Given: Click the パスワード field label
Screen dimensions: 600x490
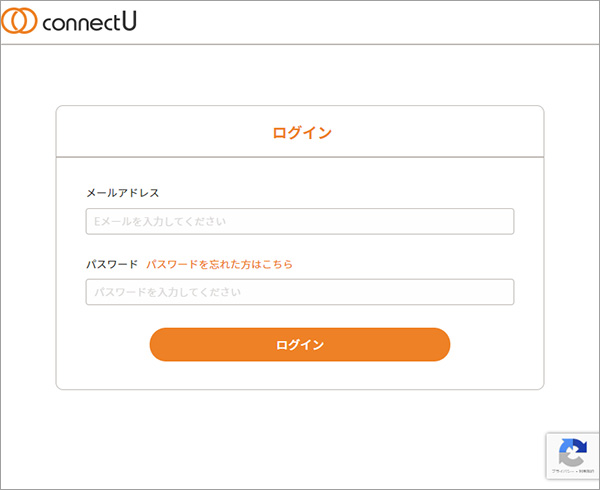Looking at the screenshot, I should 112,264.
